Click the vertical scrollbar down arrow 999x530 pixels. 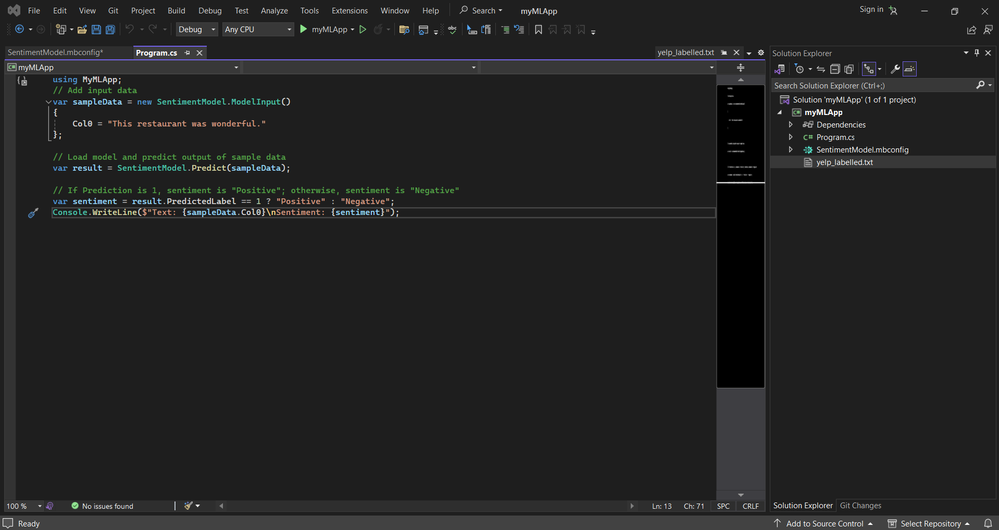point(740,495)
